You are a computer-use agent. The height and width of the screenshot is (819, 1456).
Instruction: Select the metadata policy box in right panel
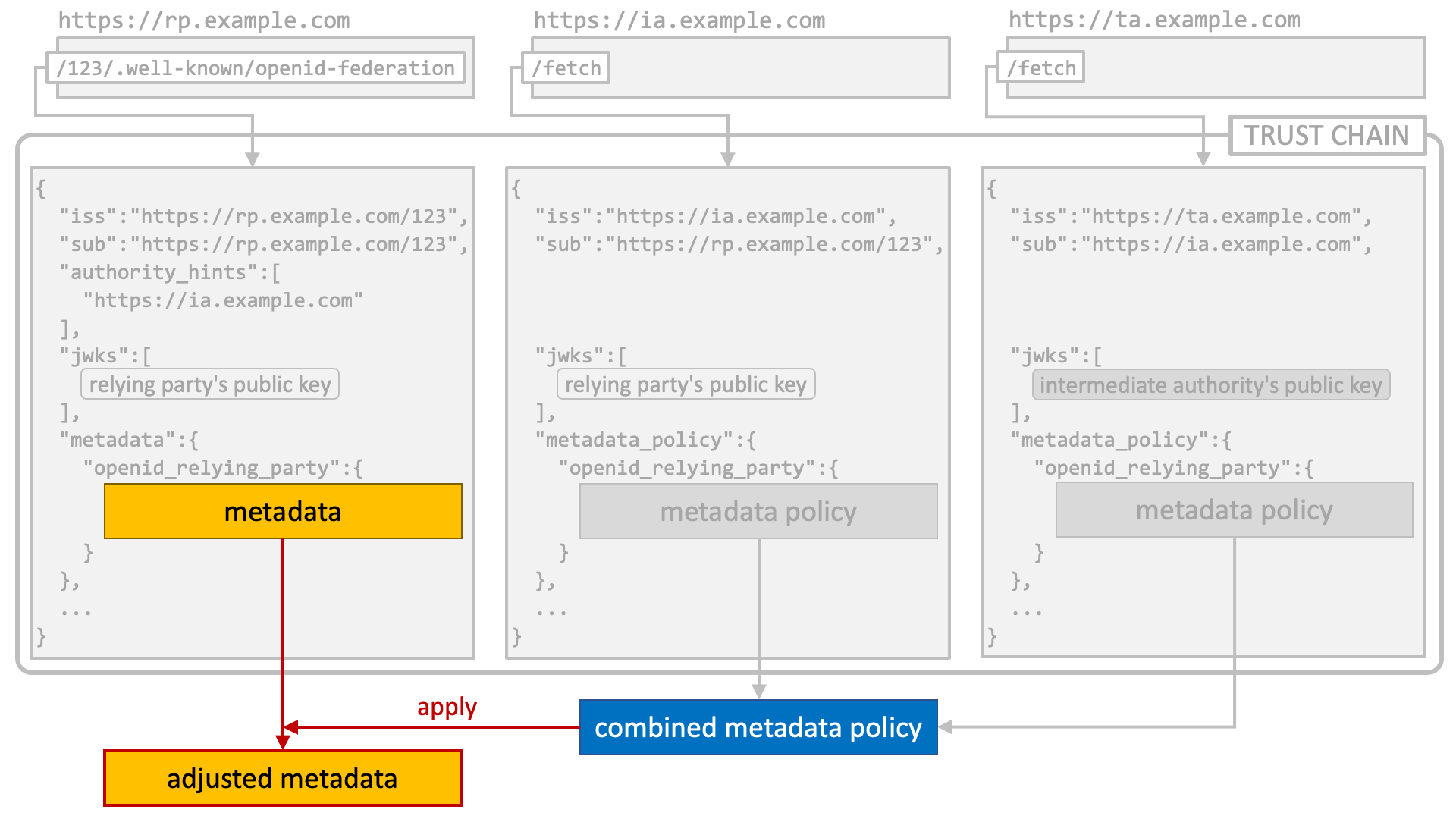click(x=1235, y=510)
